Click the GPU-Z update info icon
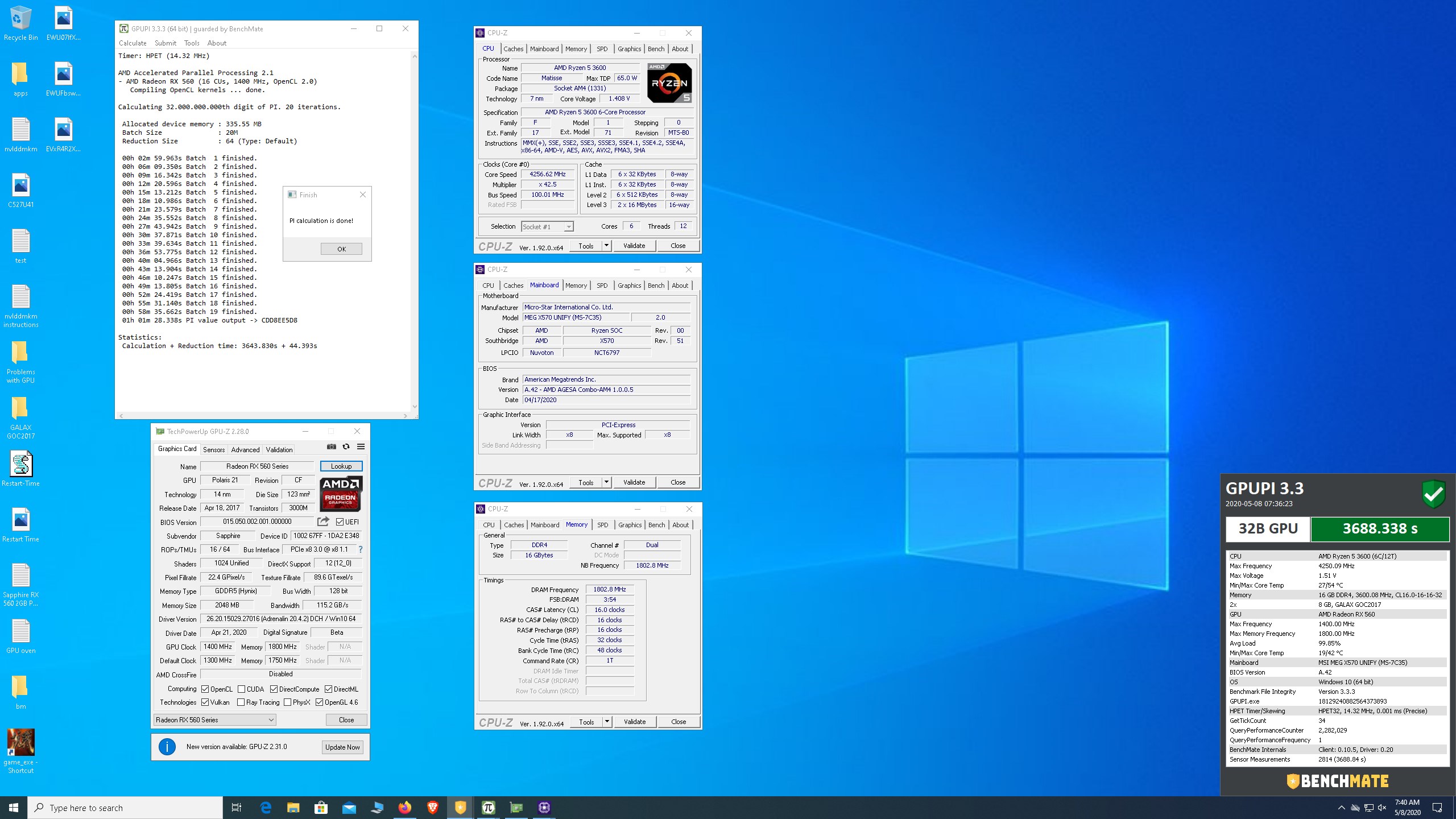 [167, 747]
